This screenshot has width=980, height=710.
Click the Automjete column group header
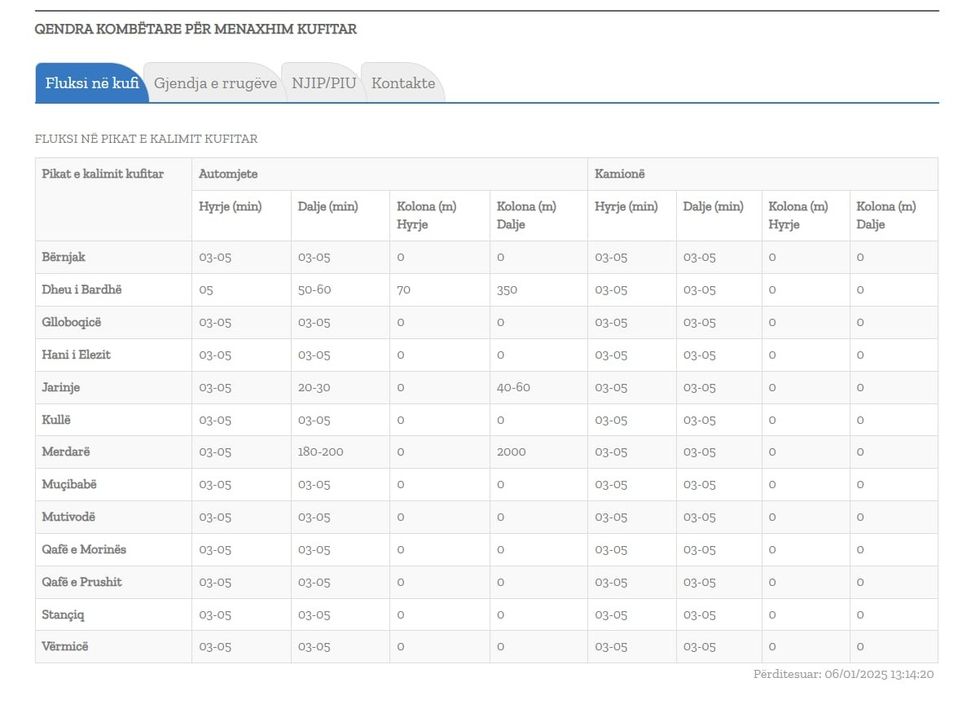click(x=228, y=174)
